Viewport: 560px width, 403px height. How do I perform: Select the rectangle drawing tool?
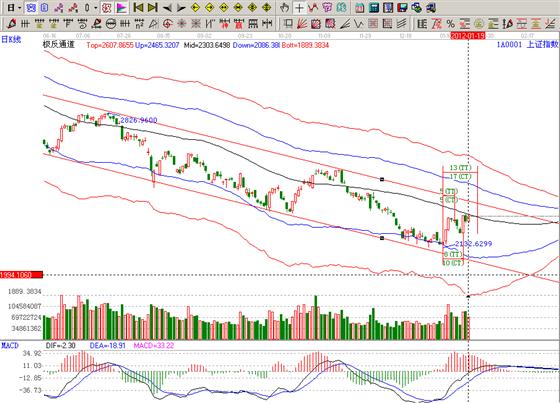tap(288, 24)
